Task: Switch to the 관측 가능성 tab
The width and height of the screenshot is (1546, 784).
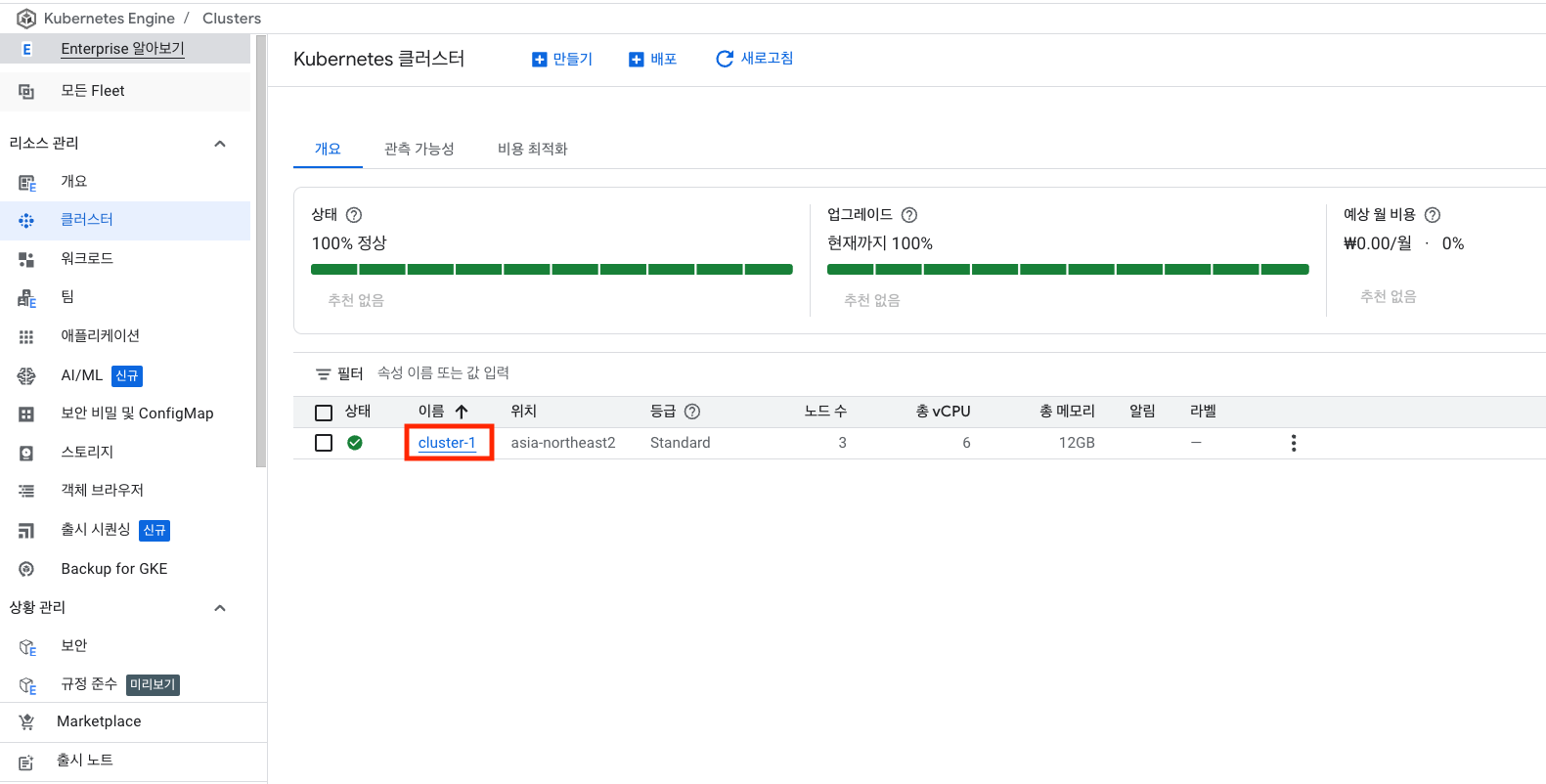Action: click(x=420, y=149)
